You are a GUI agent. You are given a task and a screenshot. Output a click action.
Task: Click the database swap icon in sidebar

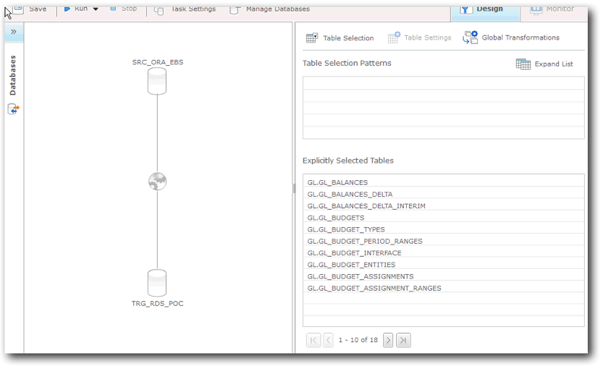(13, 109)
